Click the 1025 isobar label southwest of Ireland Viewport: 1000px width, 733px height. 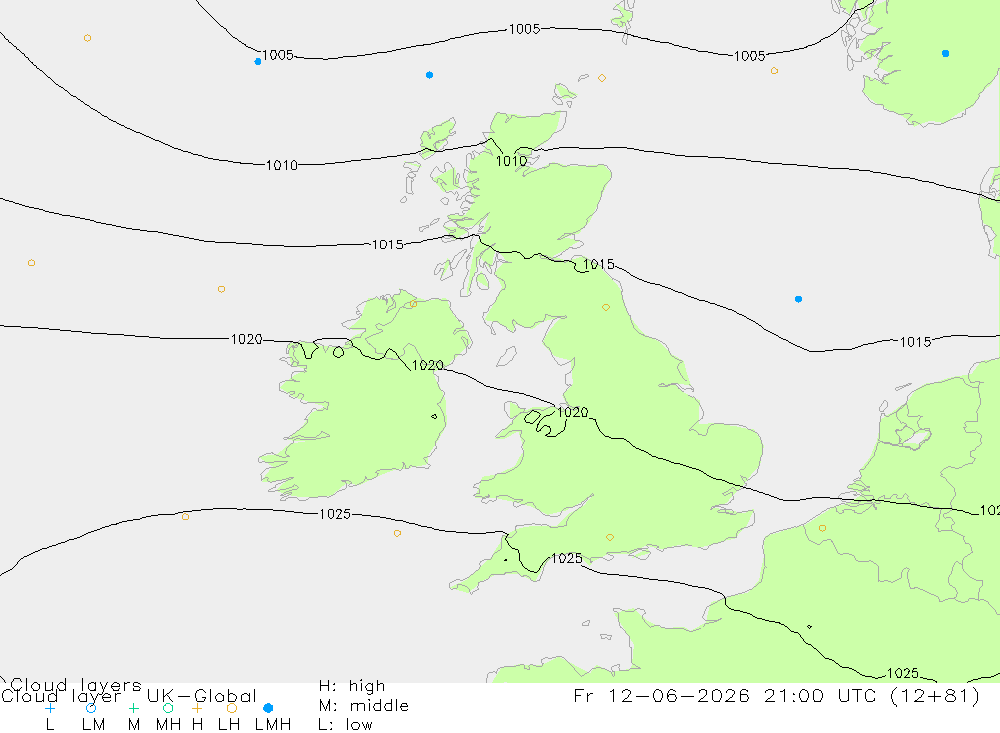pos(335,514)
